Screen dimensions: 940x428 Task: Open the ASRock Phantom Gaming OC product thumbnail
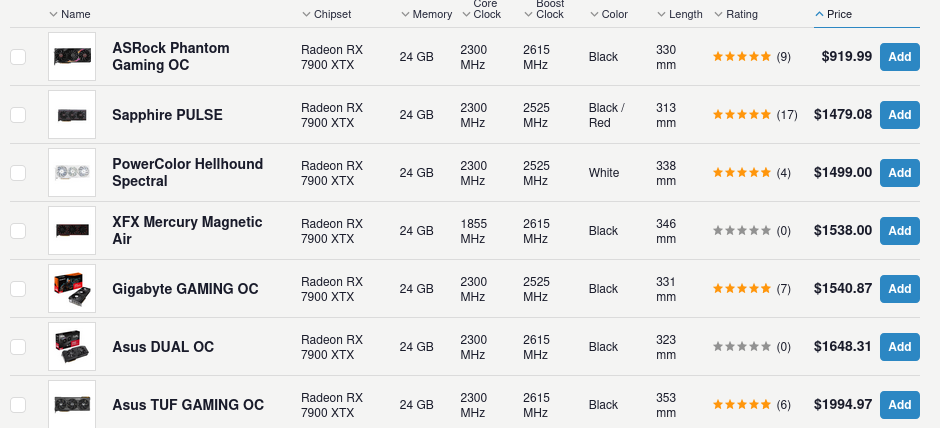(x=72, y=56)
